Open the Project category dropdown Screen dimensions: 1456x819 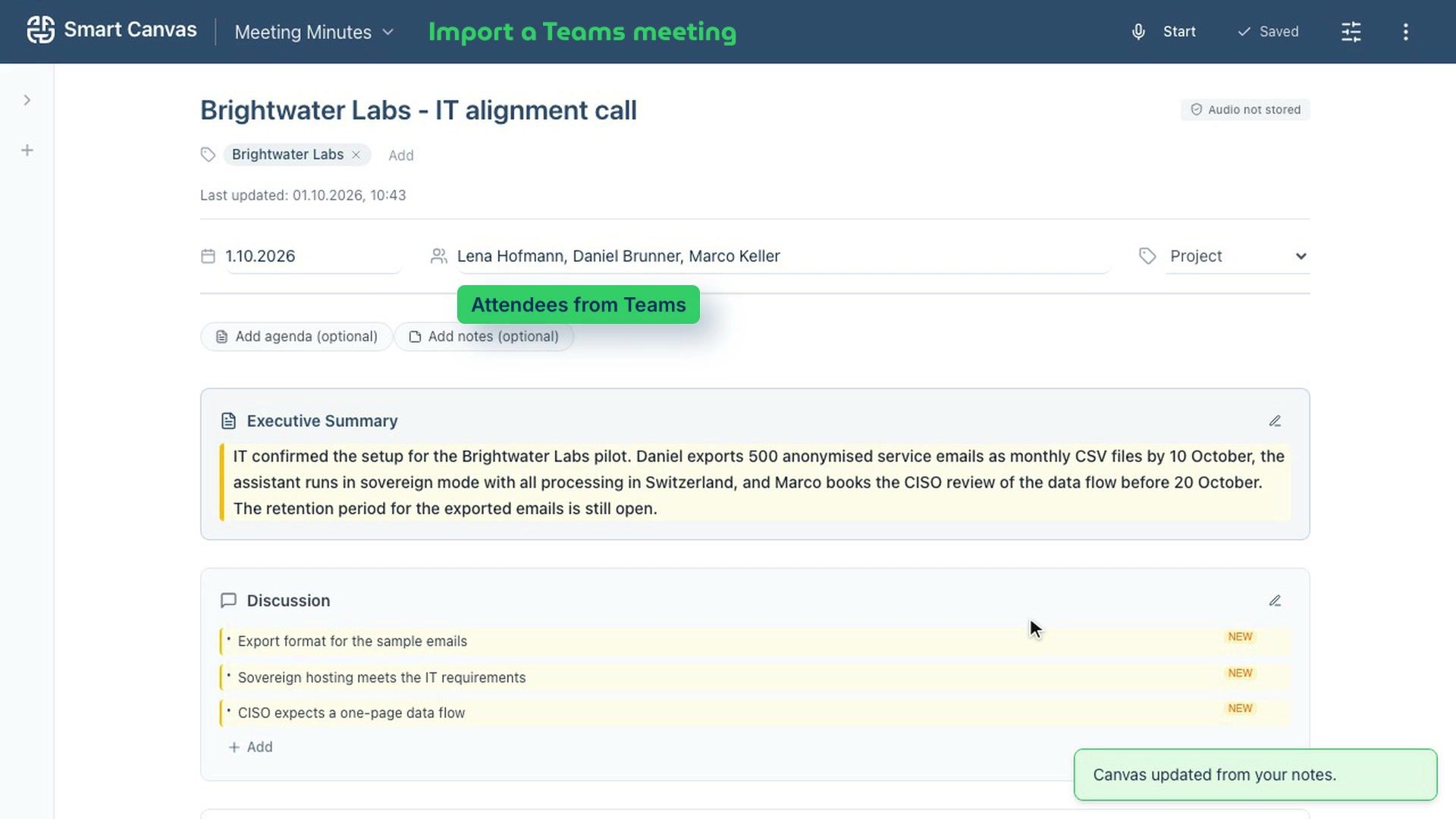pyautogui.click(x=1237, y=256)
